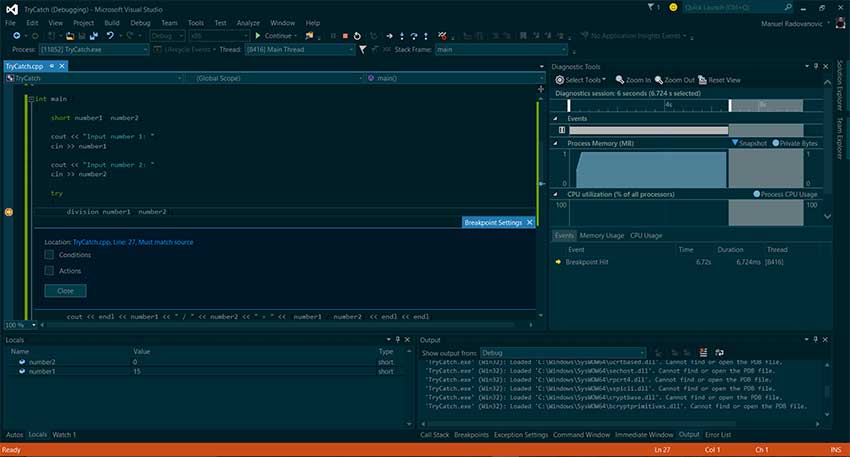Click the Open File folder icon

(x=70, y=36)
